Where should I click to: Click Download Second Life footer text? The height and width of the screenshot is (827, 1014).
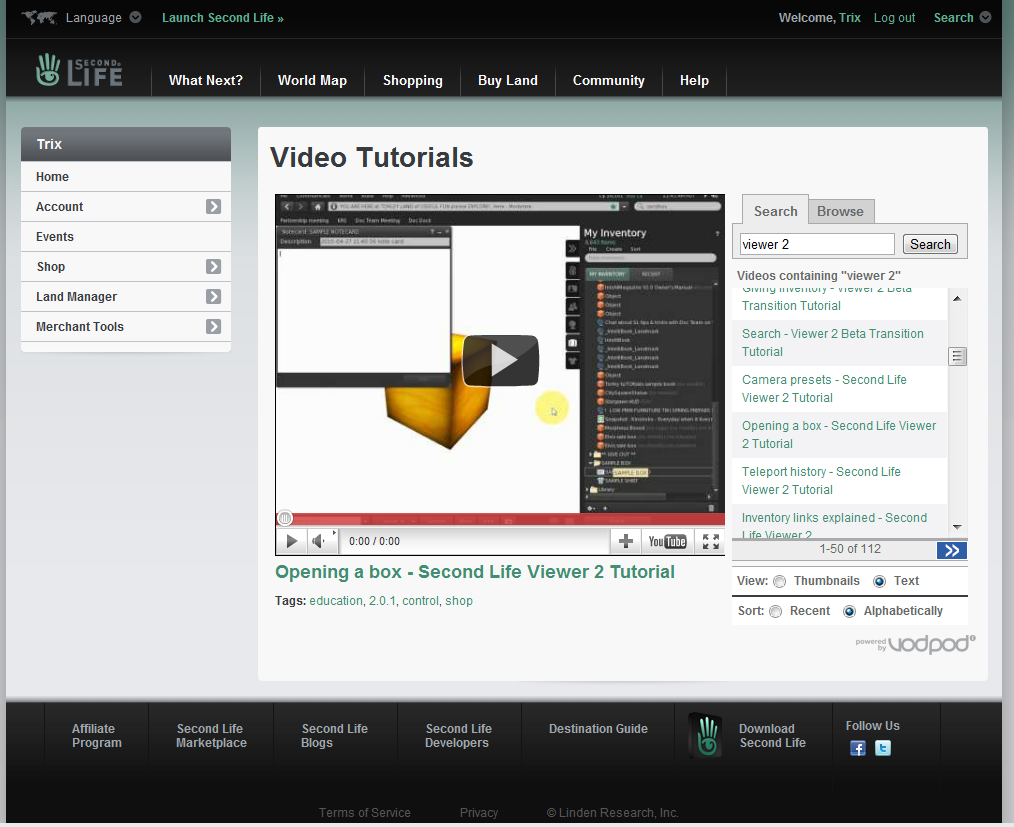point(772,736)
